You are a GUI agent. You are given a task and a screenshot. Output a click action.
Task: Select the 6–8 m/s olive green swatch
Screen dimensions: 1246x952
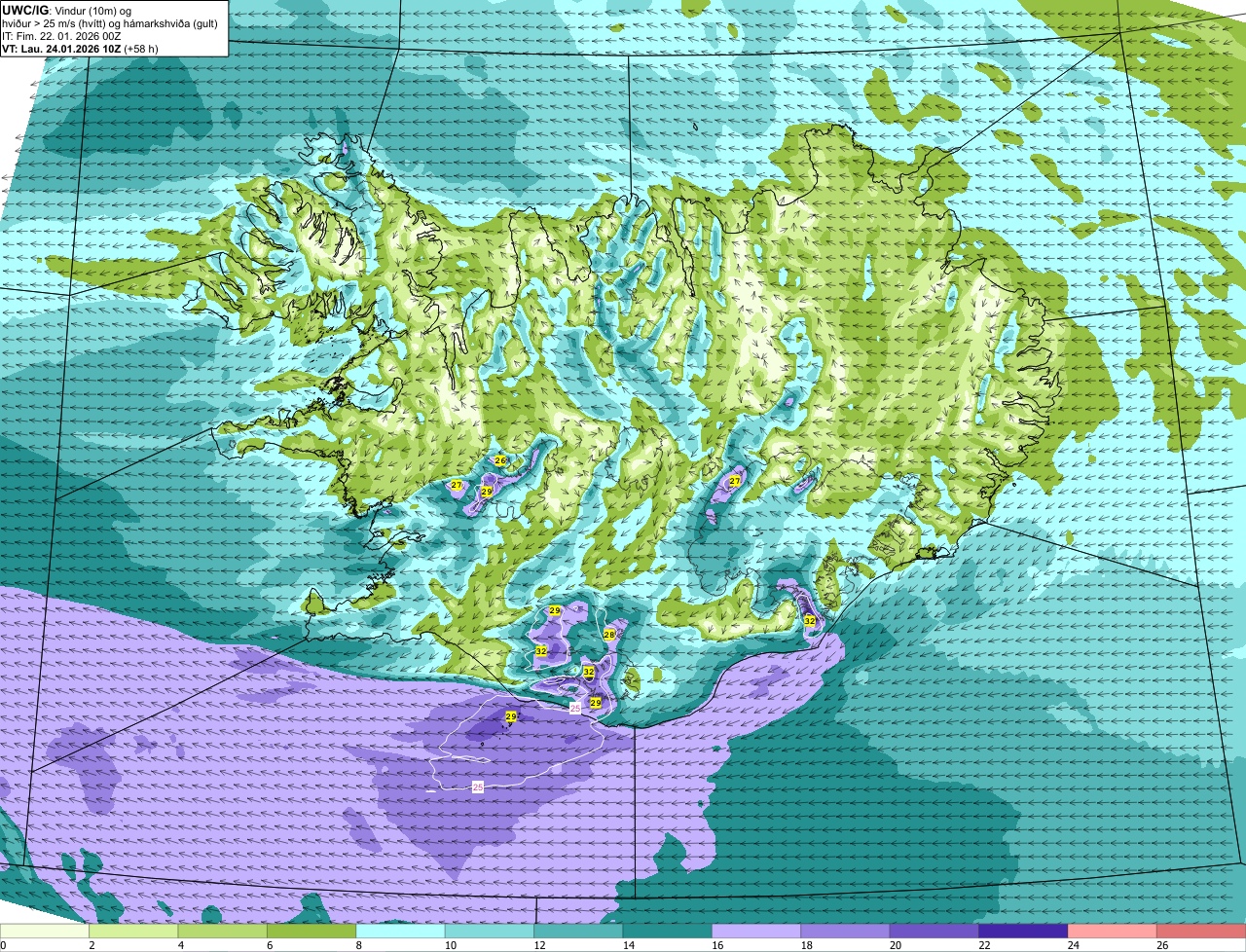click(311, 931)
